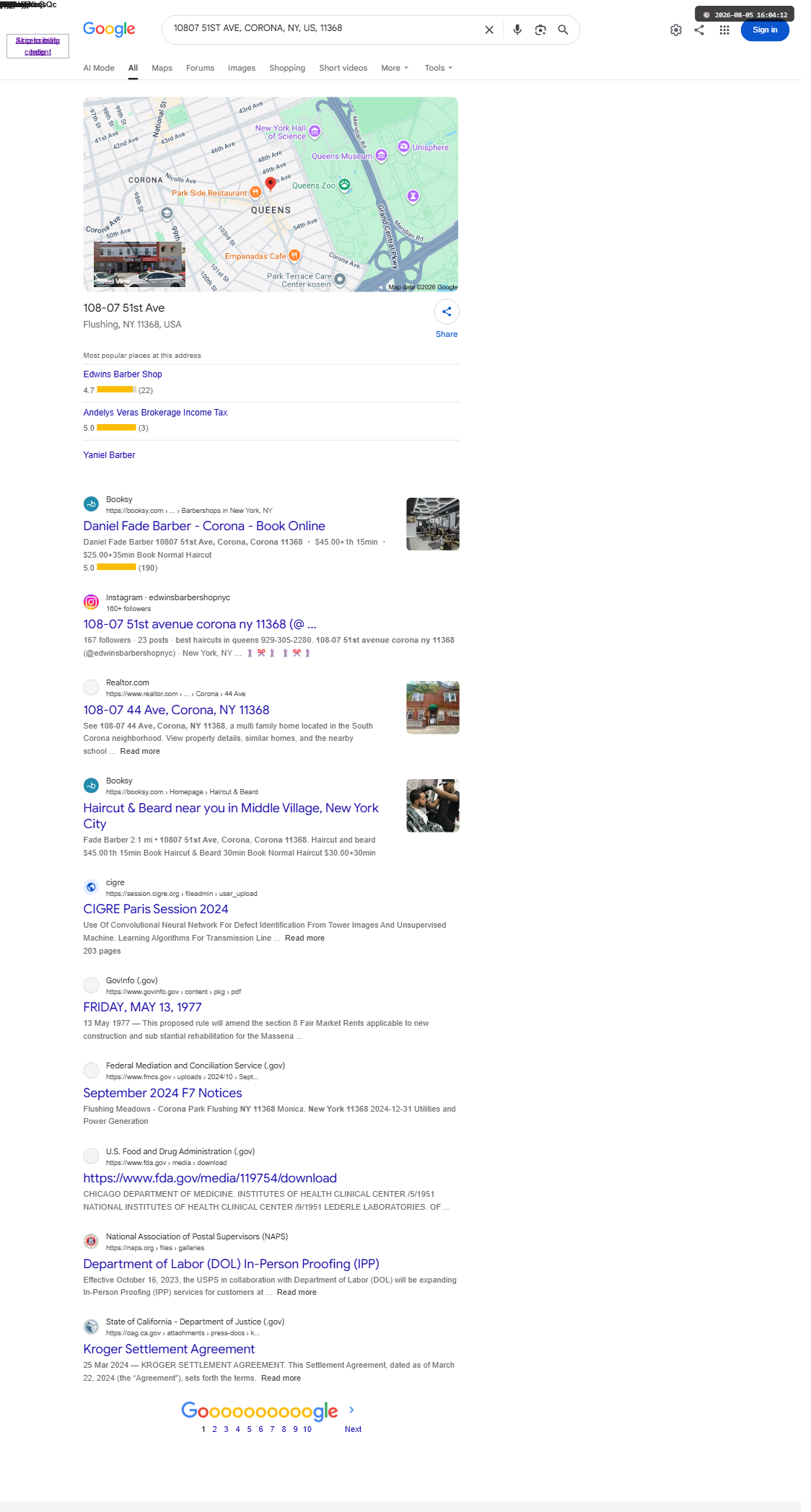
Task: Select Park Terrace Care Center marker
Action: (340, 279)
